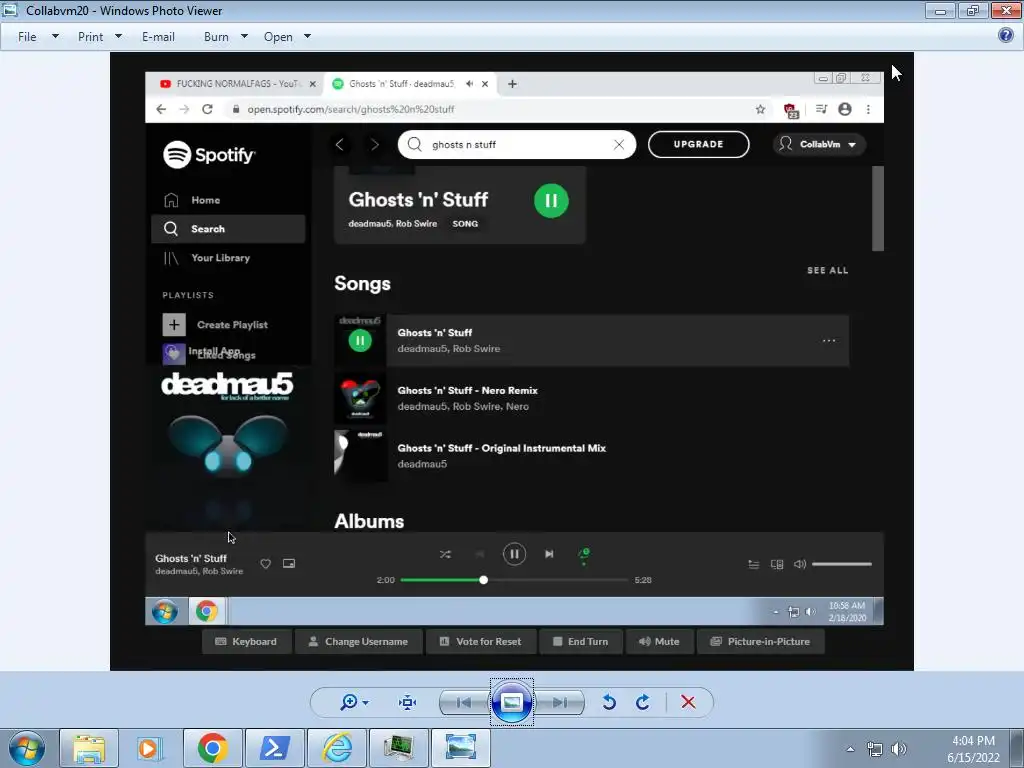Click the deadmau5 album cover art
Screen dimensions: 1024x768
[x=227, y=449]
